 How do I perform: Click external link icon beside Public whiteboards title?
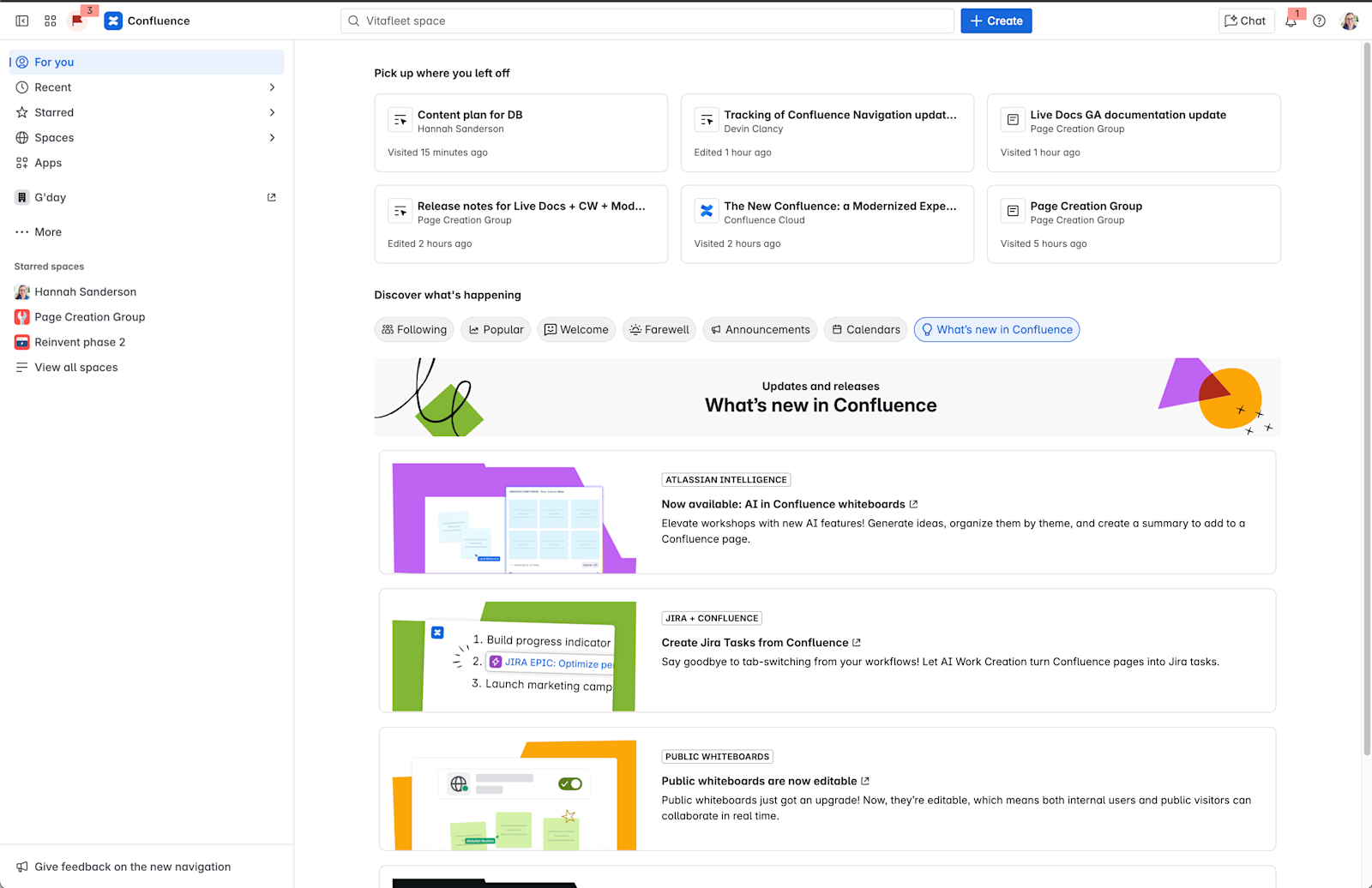pos(865,781)
